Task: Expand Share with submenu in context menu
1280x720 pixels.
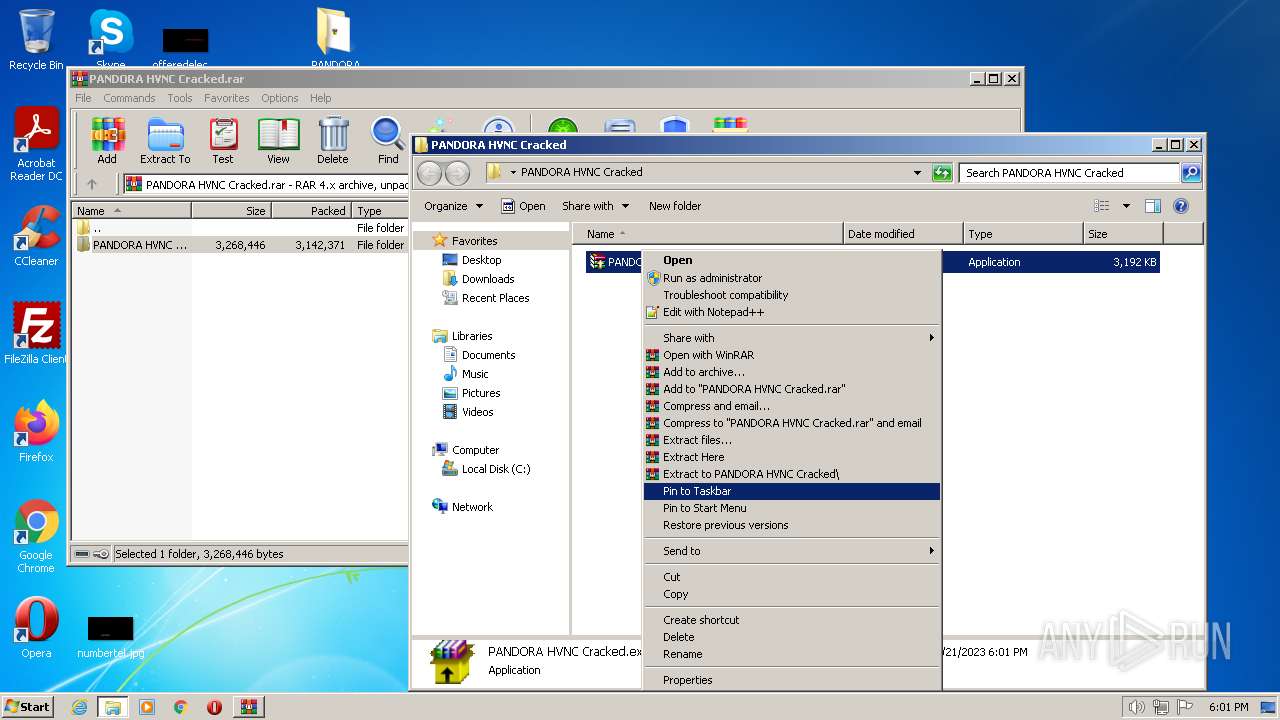Action: click(792, 338)
